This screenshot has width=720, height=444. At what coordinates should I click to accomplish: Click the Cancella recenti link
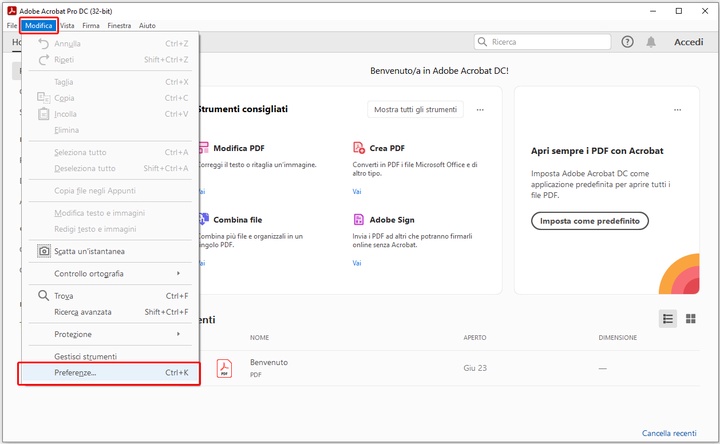[x=669, y=433]
